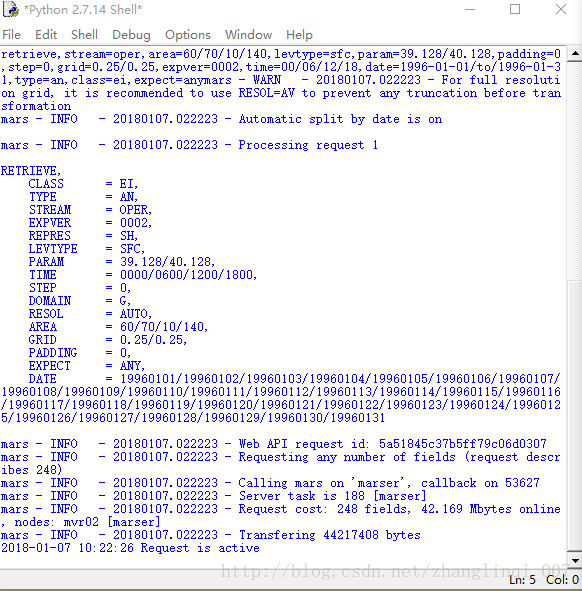Viewport: 582px width, 591px height.
Task: Click the 'STEP = 0,' line
Action: pyautogui.click(x=80, y=288)
